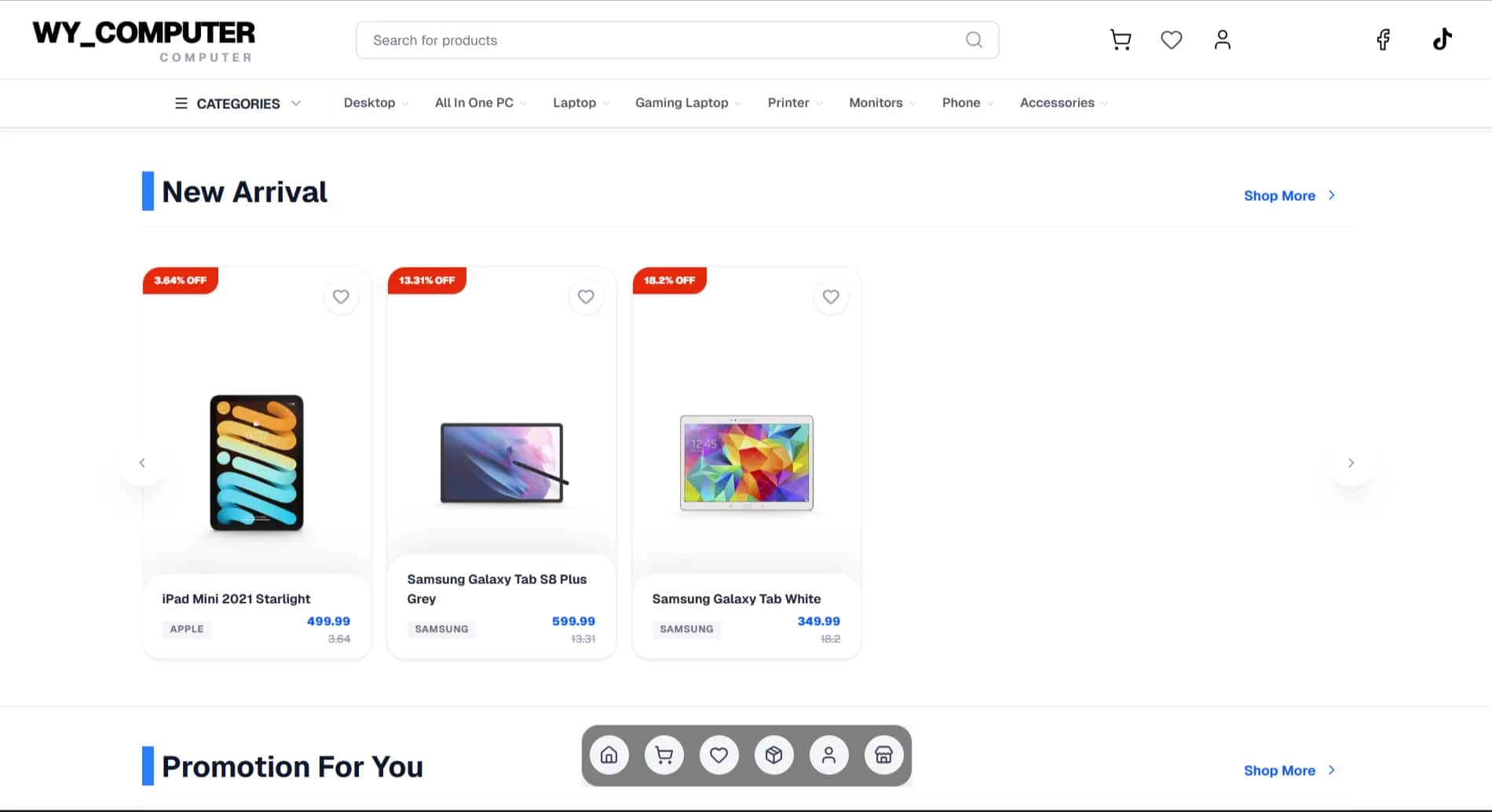Click the 18.2% OFF badge

coord(669,280)
